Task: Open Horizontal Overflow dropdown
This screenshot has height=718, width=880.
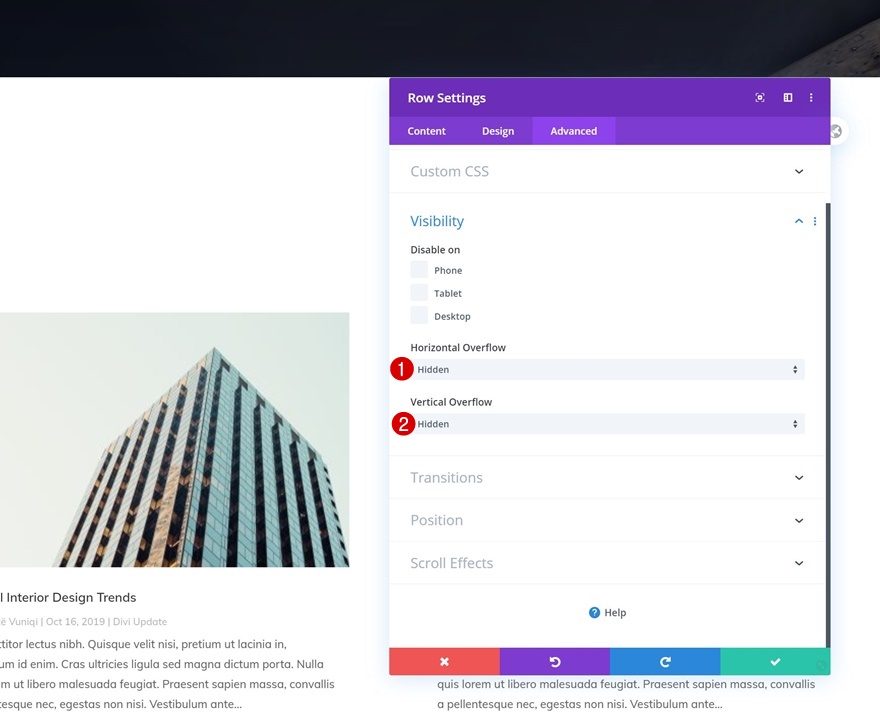Action: (607, 369)
